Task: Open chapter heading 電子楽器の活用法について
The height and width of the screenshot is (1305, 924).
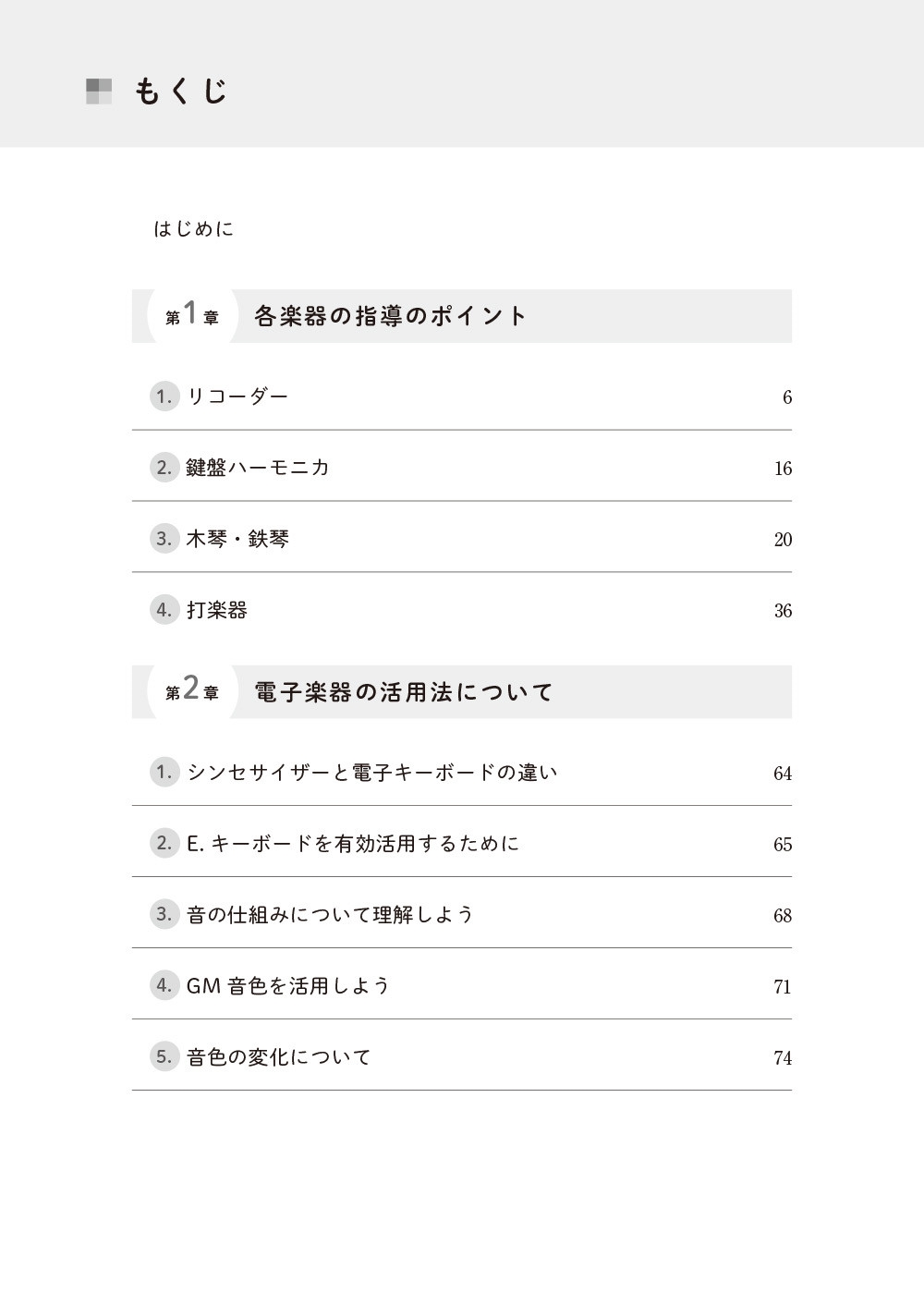Action: tap(403, 691)
